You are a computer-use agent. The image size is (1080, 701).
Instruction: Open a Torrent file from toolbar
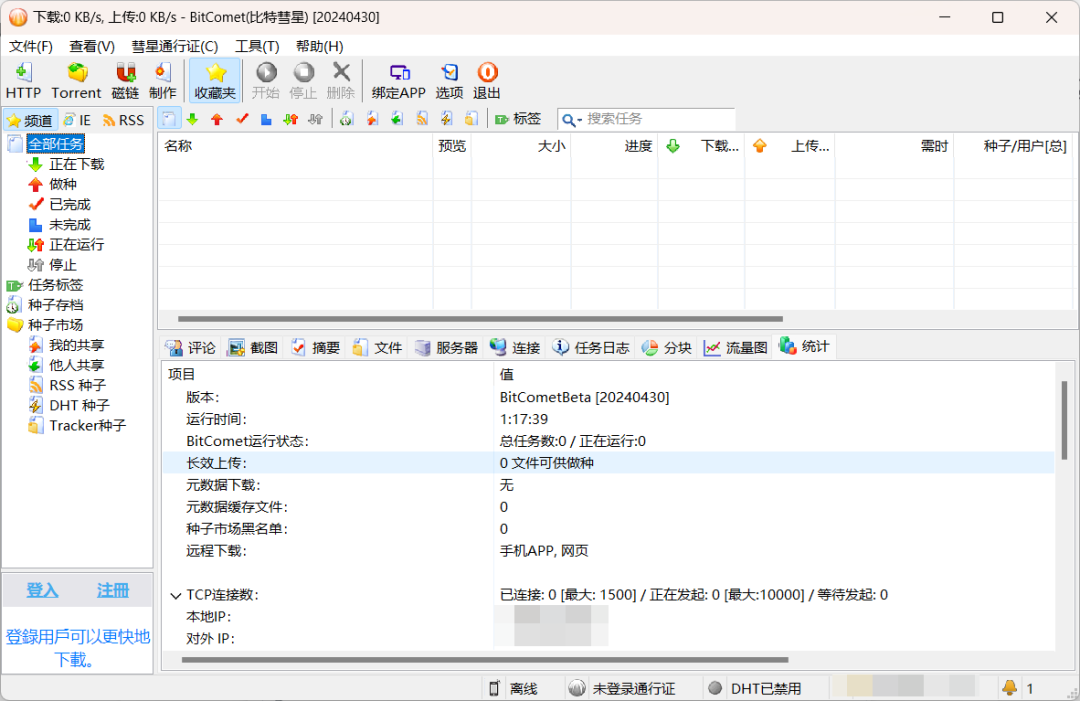[x=76, y=81]
